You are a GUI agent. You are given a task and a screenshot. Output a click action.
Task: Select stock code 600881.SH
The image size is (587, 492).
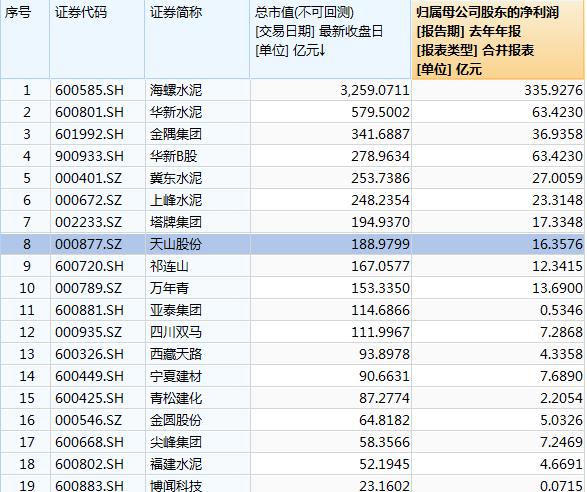point(89,310)
